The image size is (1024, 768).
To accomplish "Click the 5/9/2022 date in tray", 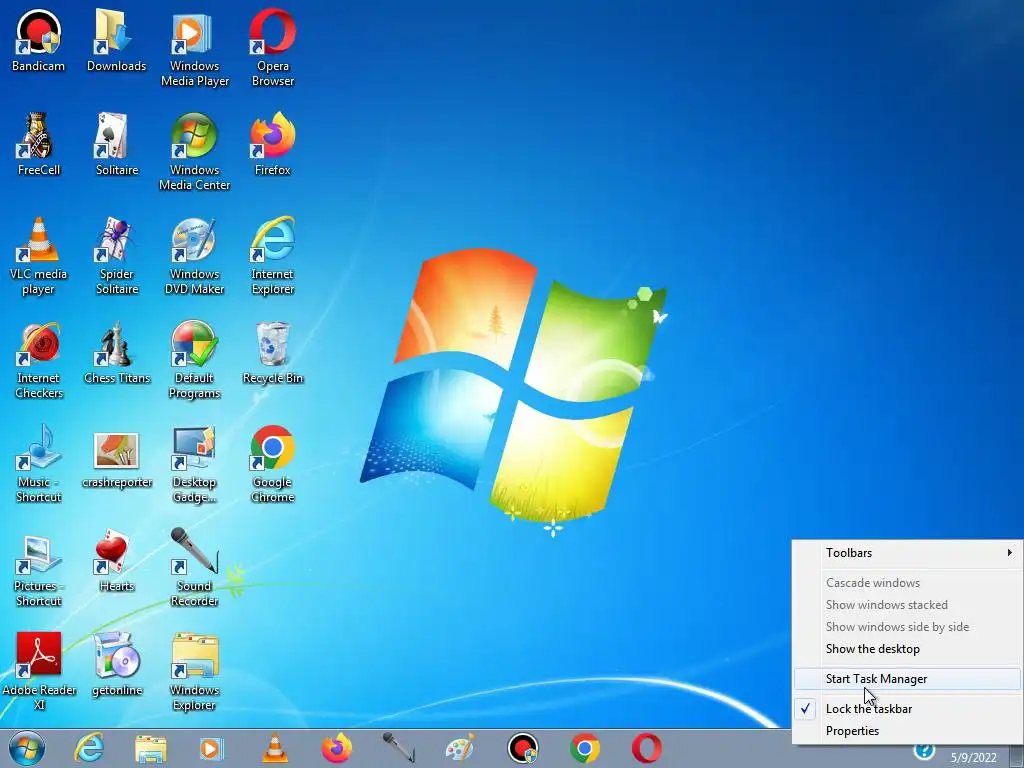I will pos(974,758).
